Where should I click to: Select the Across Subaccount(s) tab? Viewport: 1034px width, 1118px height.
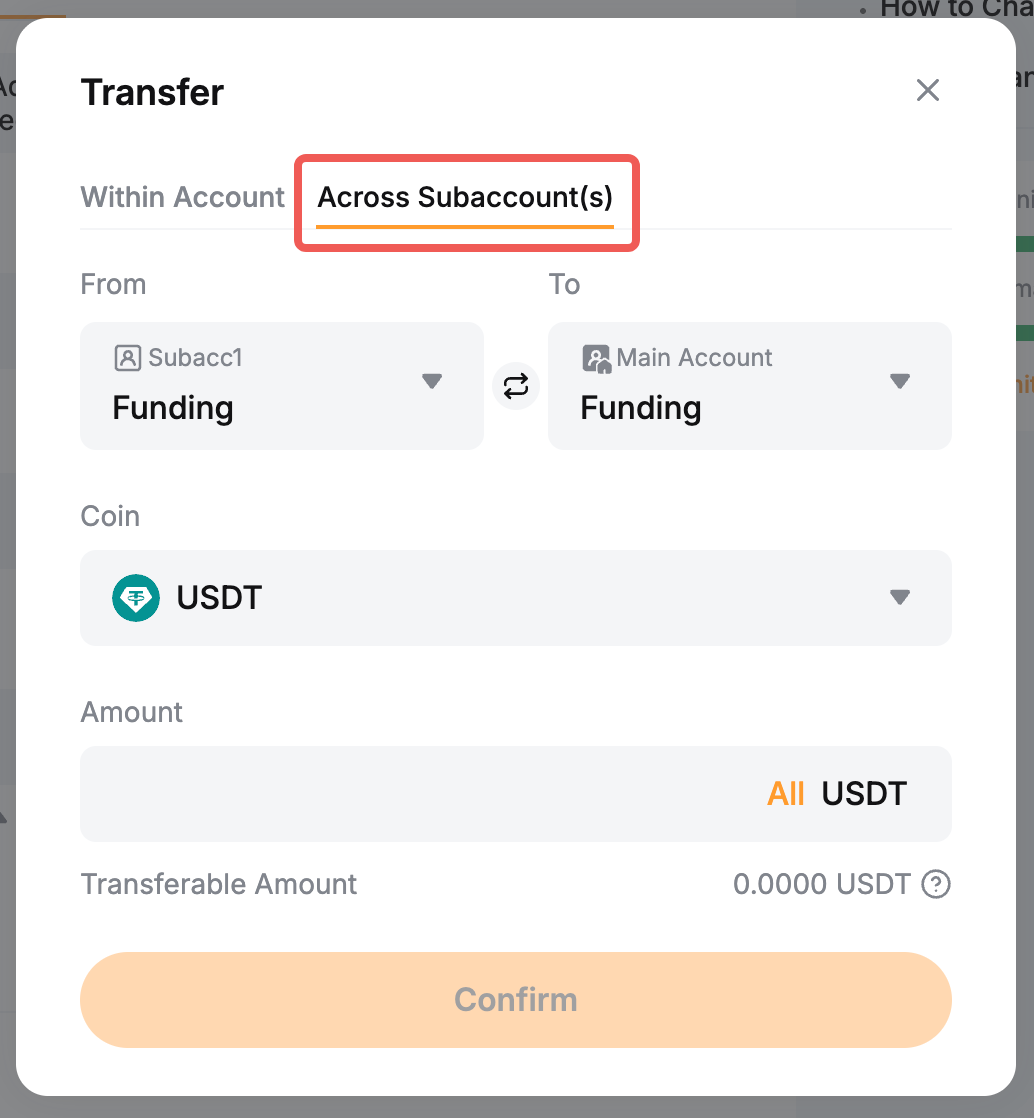pyautogui.click(x=465, y=197)
